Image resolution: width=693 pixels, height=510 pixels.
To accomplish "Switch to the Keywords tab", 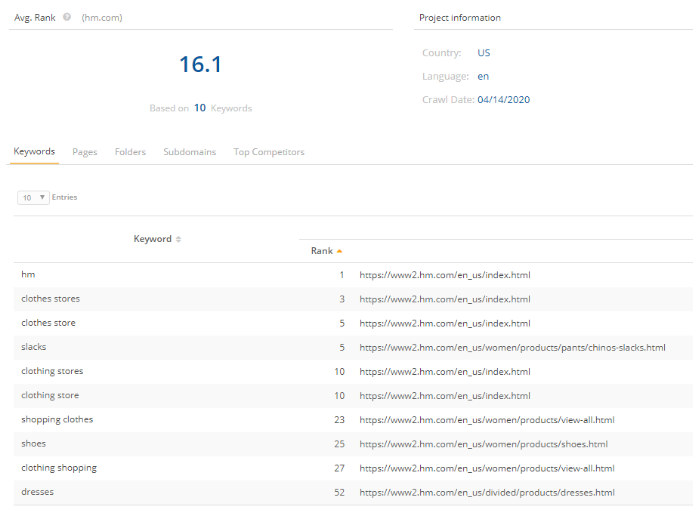I will 34,152.
